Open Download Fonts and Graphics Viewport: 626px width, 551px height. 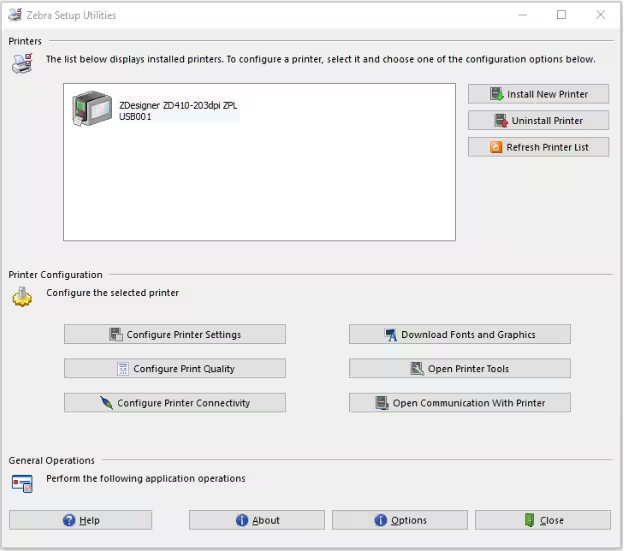pos(460,334)
